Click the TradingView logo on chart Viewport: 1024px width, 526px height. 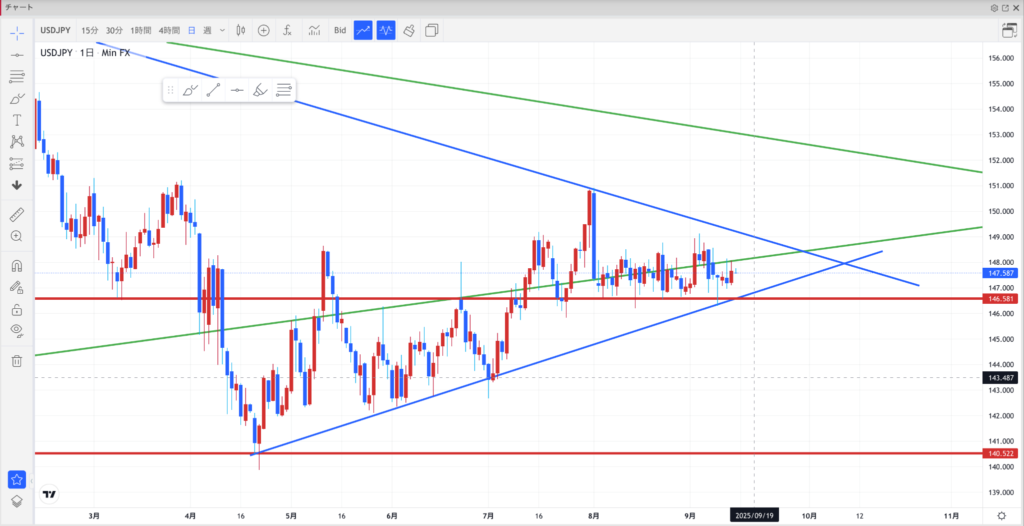tap(48, 495)
